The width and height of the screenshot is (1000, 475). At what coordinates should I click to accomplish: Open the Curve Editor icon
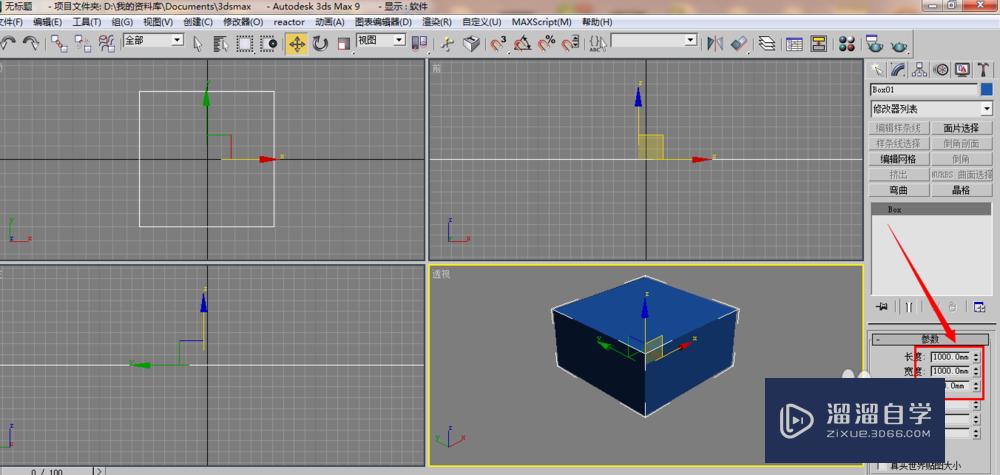[794, 43]
